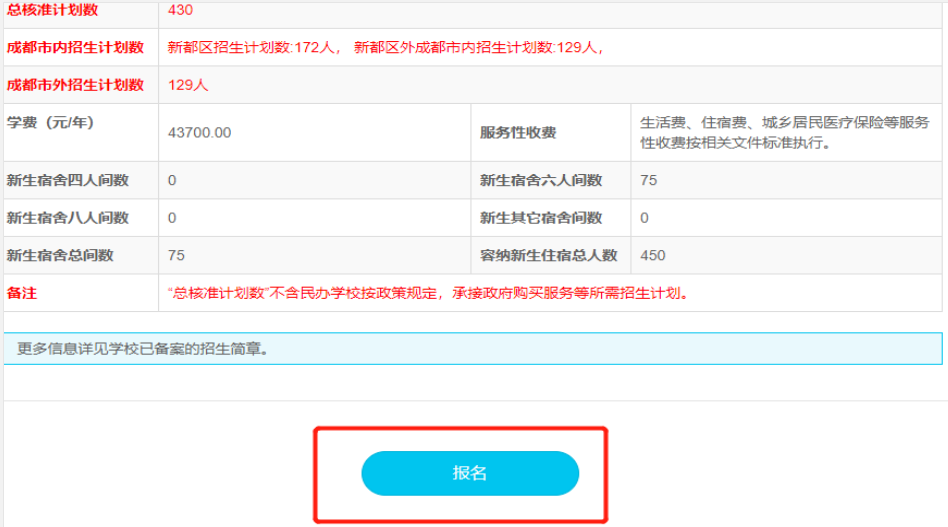Click the 更多信息详见学校已备案的招生简章 notice

[473, 349]
